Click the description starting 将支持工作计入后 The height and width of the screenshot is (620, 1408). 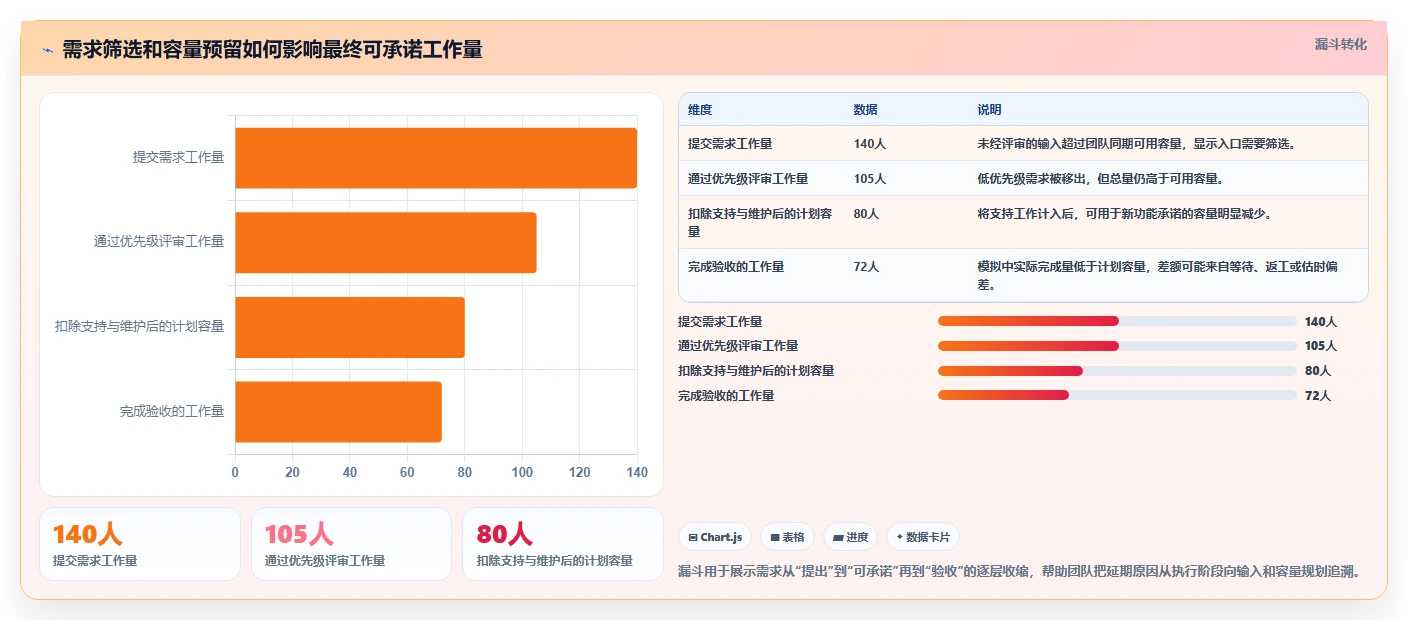1125,214
